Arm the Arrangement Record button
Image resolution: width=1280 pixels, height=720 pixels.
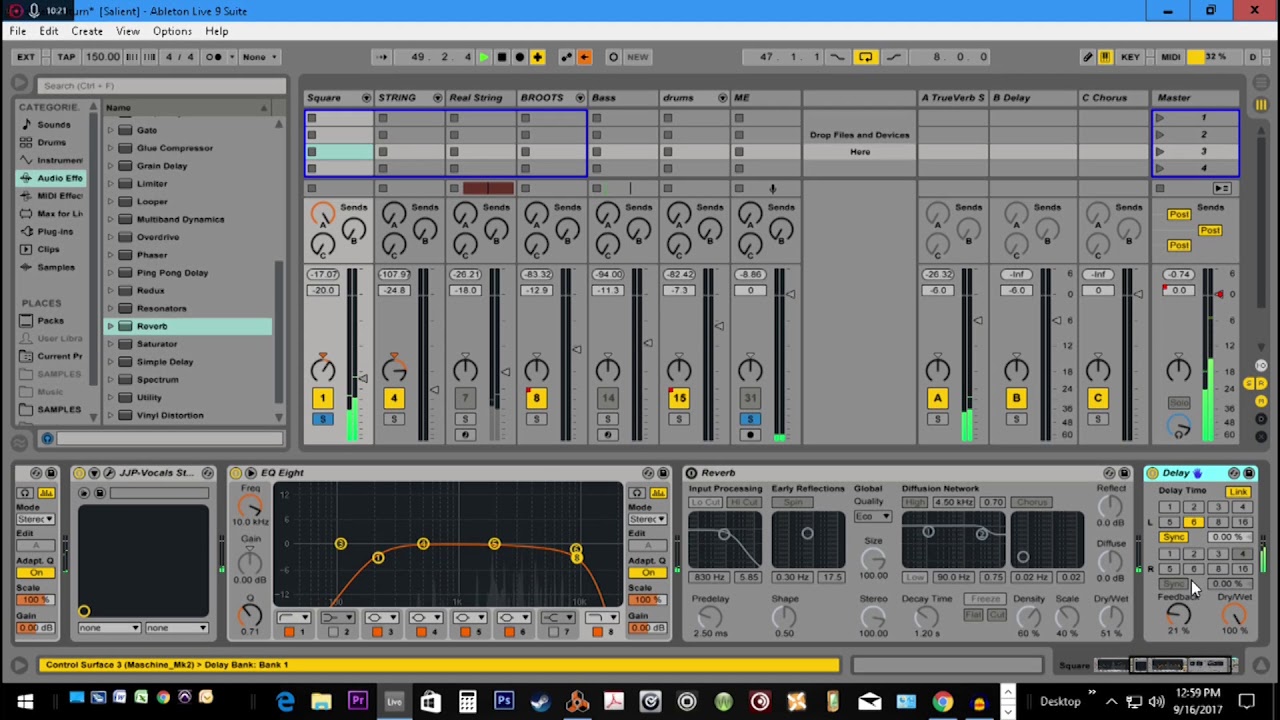520,57
